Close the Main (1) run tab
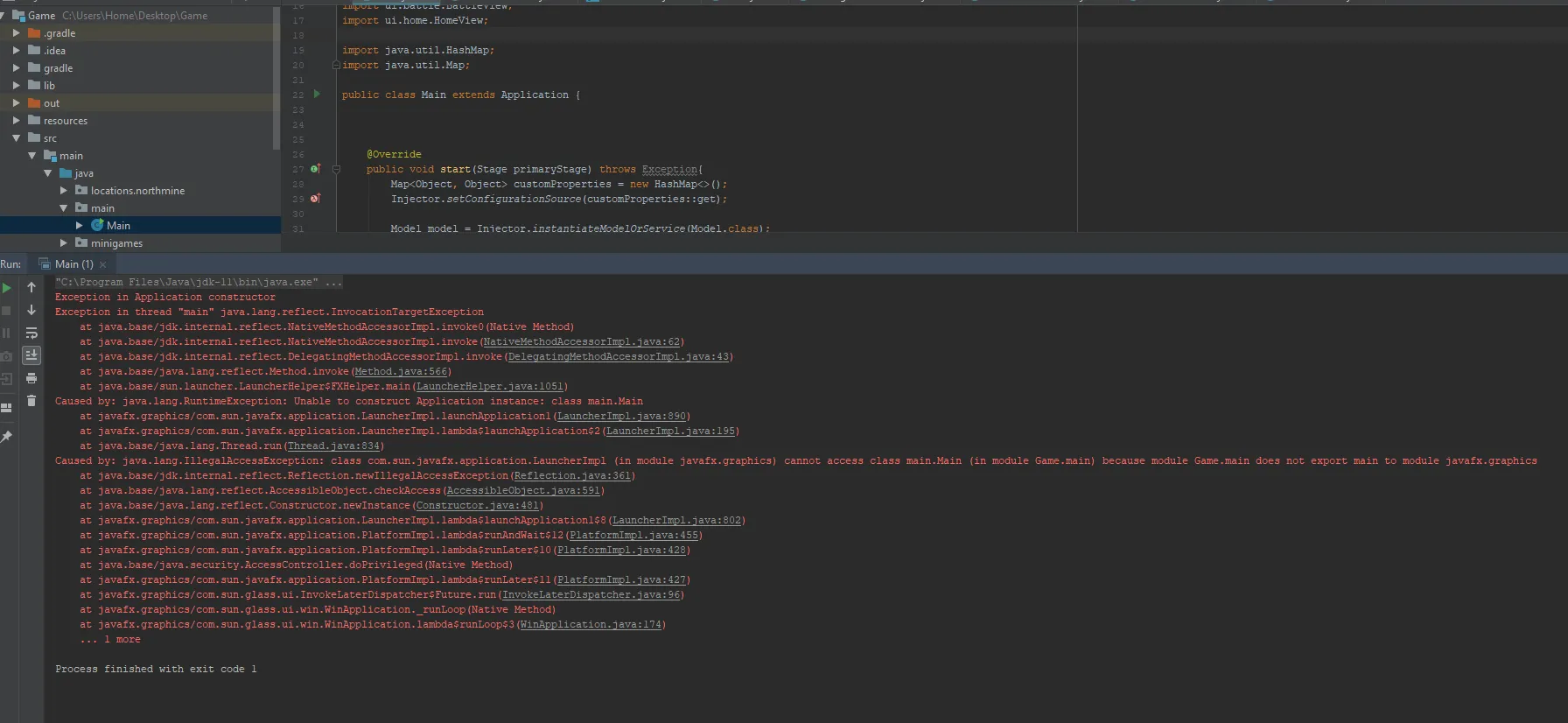 [x=103, y=264]
